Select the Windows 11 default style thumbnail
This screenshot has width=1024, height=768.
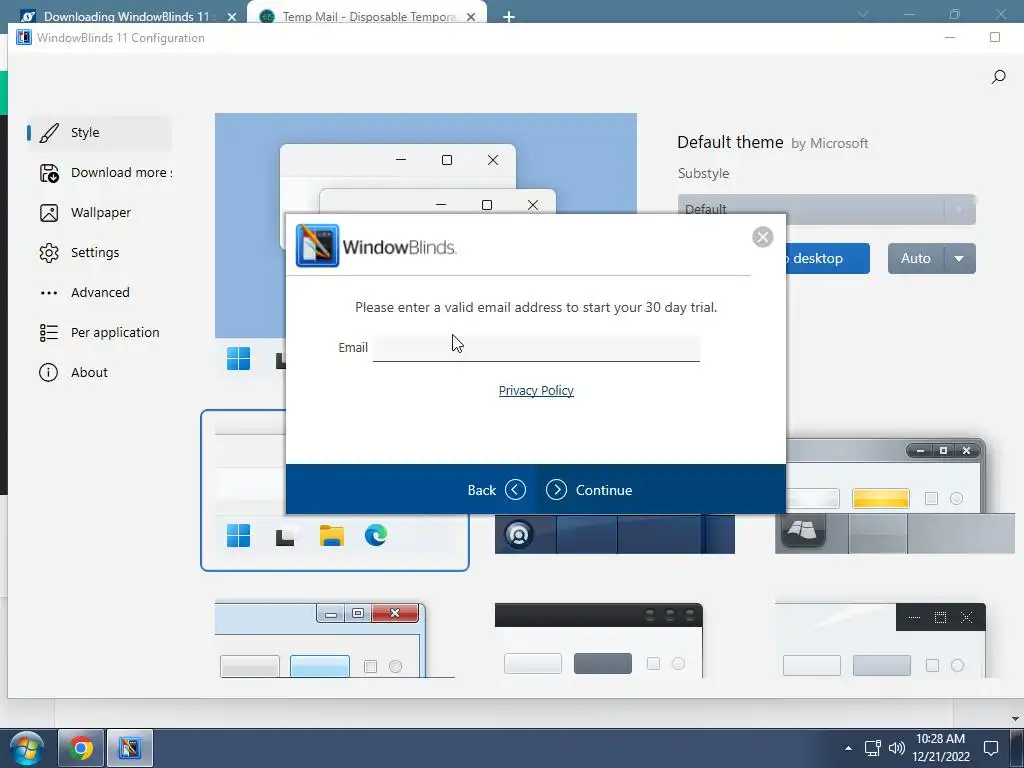334,490
